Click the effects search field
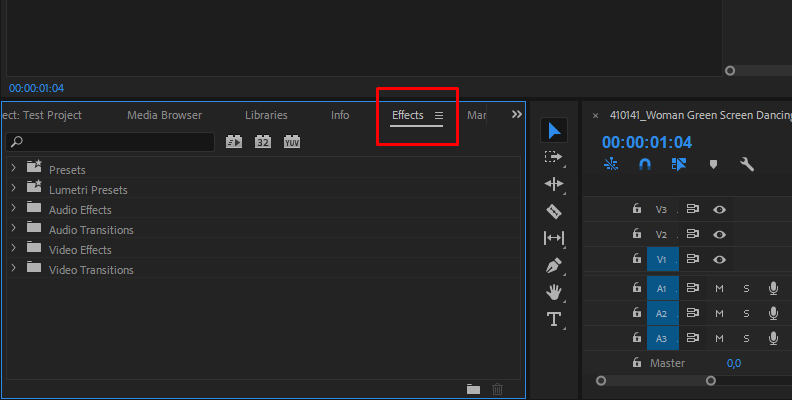792x400 pixels. pyautogui.click(x=110, y=142)
